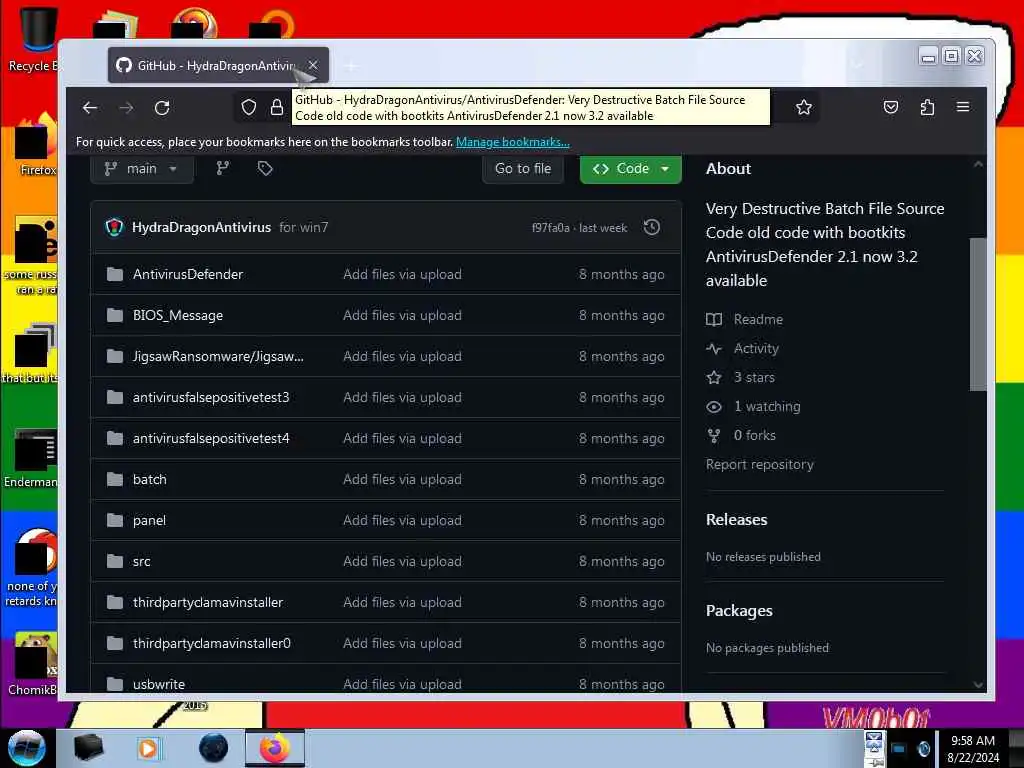Launch the media player taskbar icon
This screenshot has height=768, width=1024.
click(148, 748)
